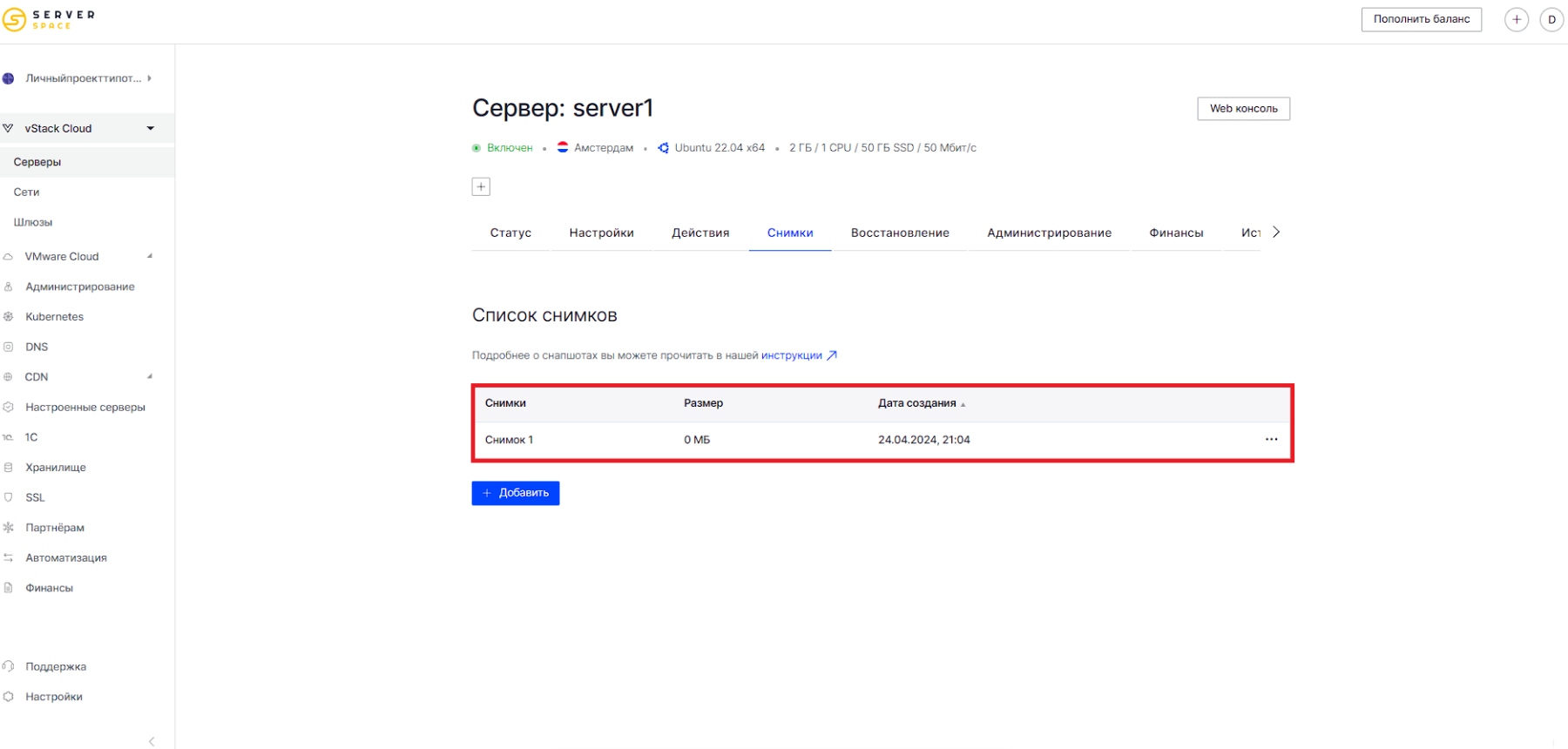Show more tabs with right chevron

point(1276,232)
